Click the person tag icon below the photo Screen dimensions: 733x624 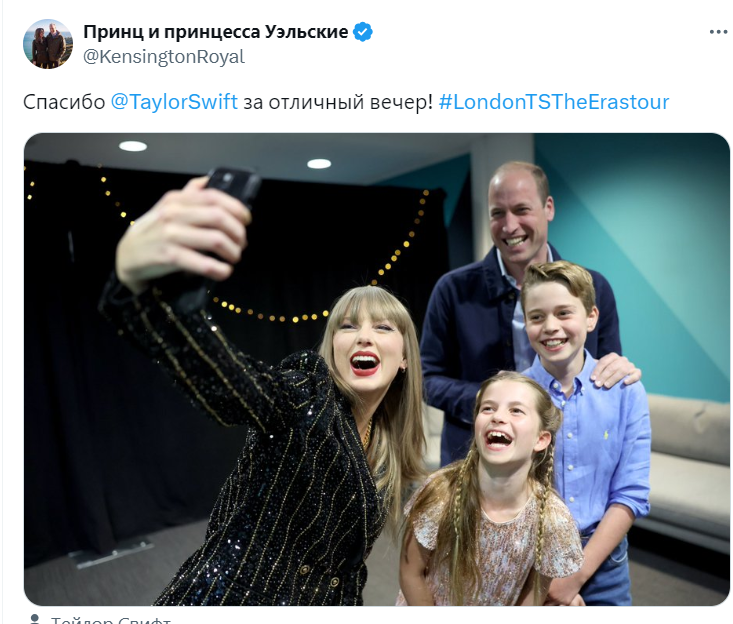(34, 619)
